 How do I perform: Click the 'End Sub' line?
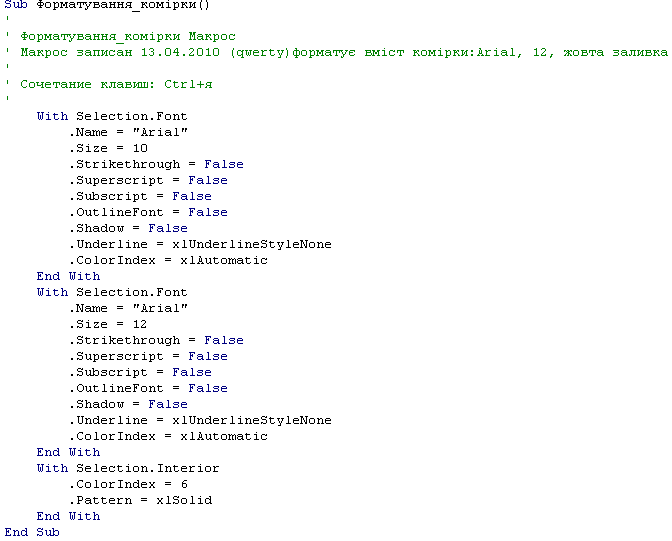click(32, 532)
